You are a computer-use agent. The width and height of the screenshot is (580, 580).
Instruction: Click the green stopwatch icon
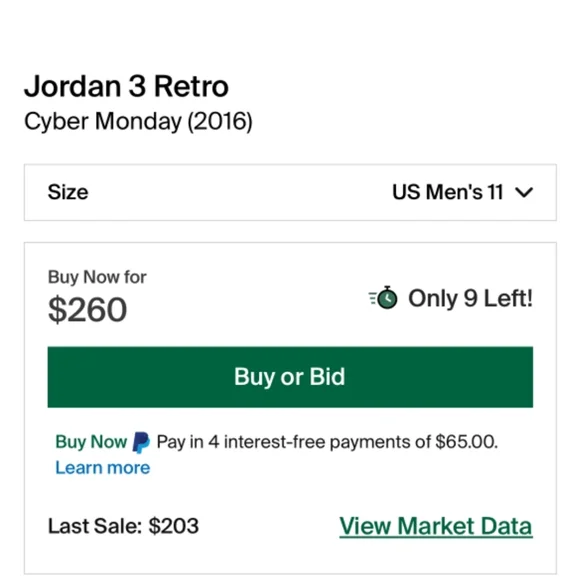point(383,298)
